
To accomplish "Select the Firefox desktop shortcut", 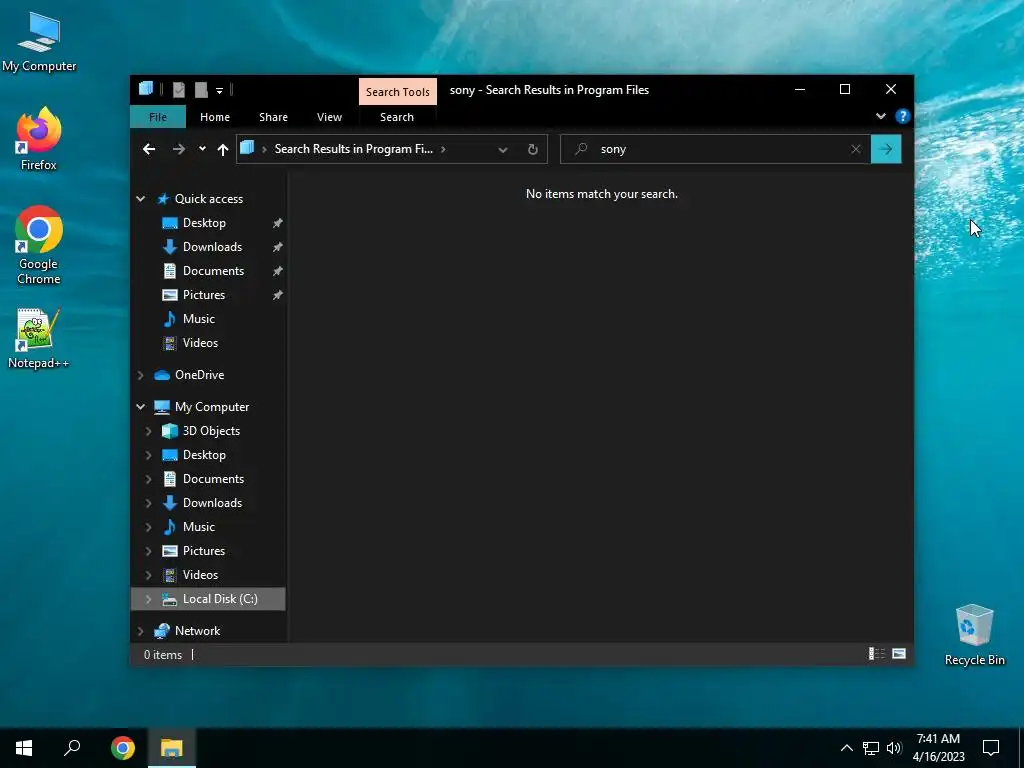I will pos(39,139).
